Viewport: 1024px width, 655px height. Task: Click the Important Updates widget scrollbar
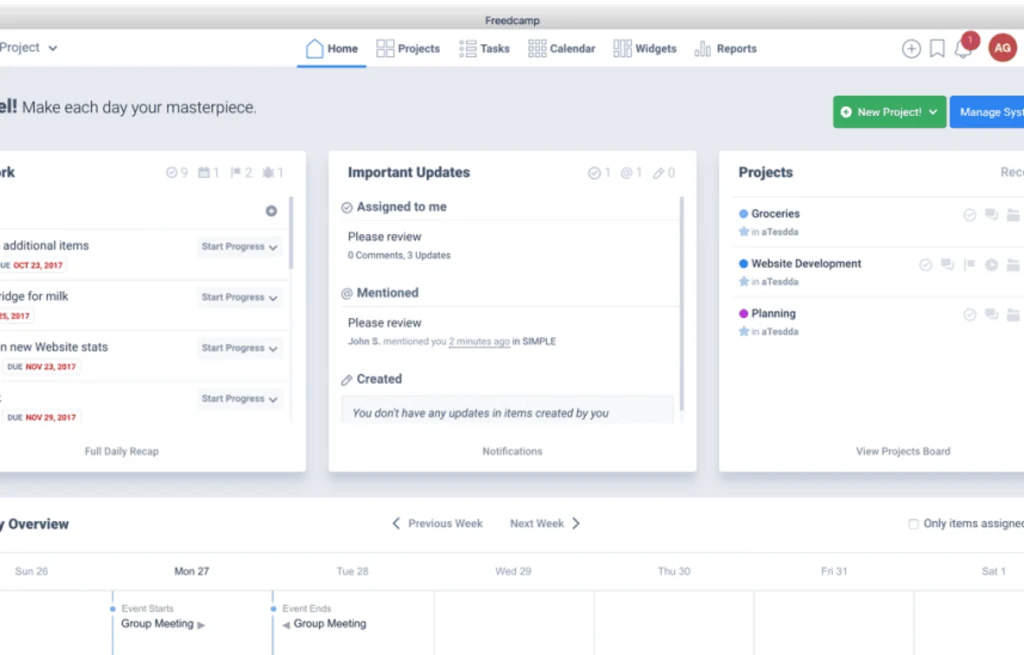pos(681,303)
